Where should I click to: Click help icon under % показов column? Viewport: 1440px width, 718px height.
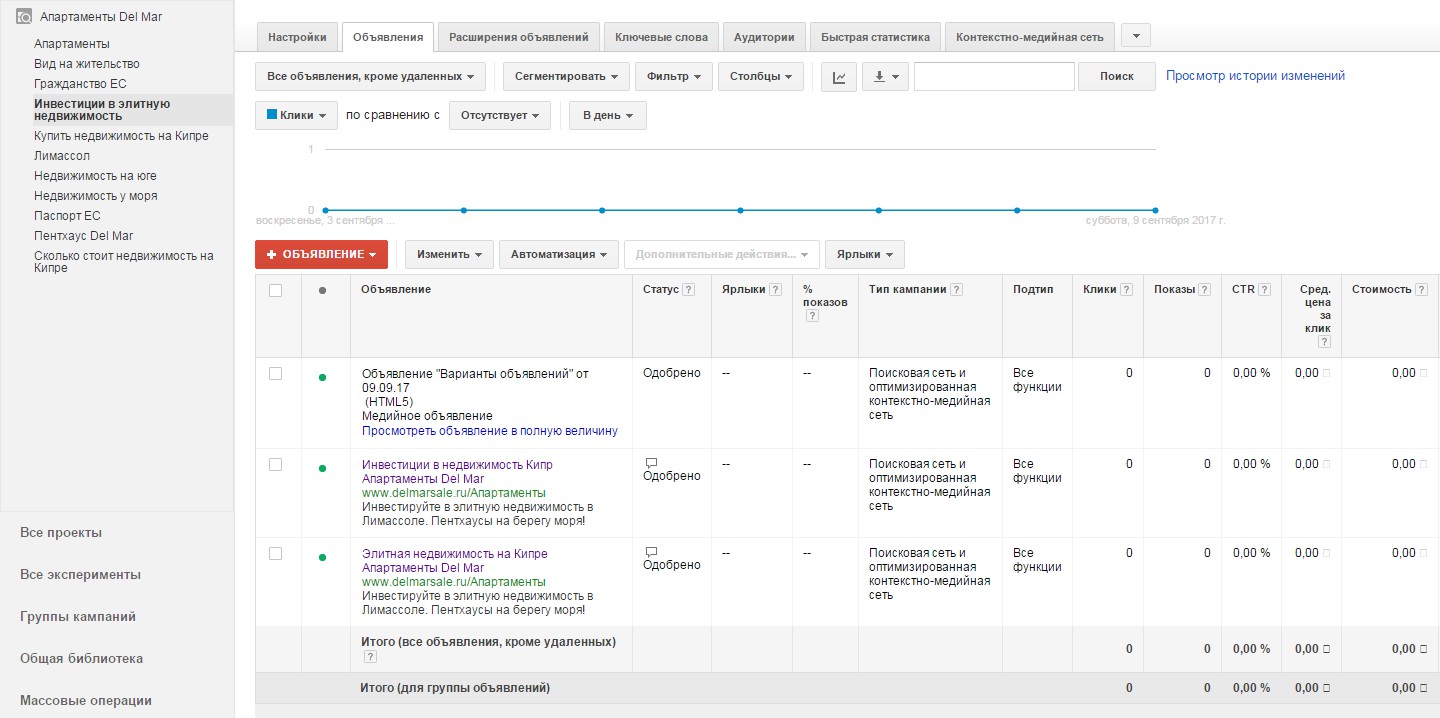pos(812,316)
